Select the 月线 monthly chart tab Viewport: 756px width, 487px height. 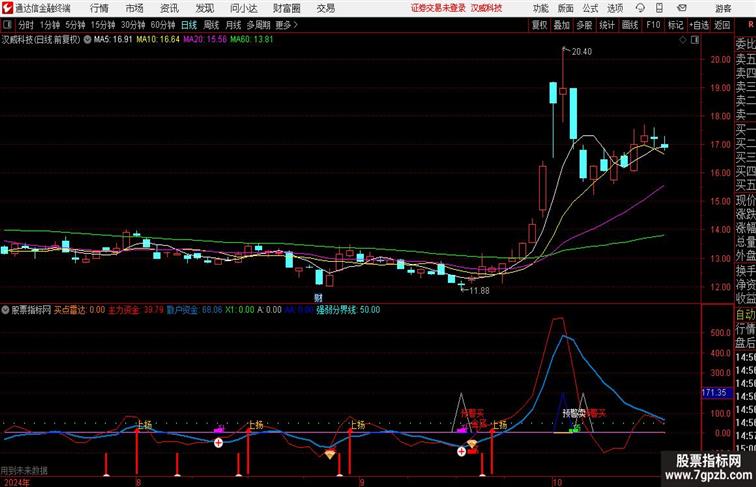click(x=233, y=25)
